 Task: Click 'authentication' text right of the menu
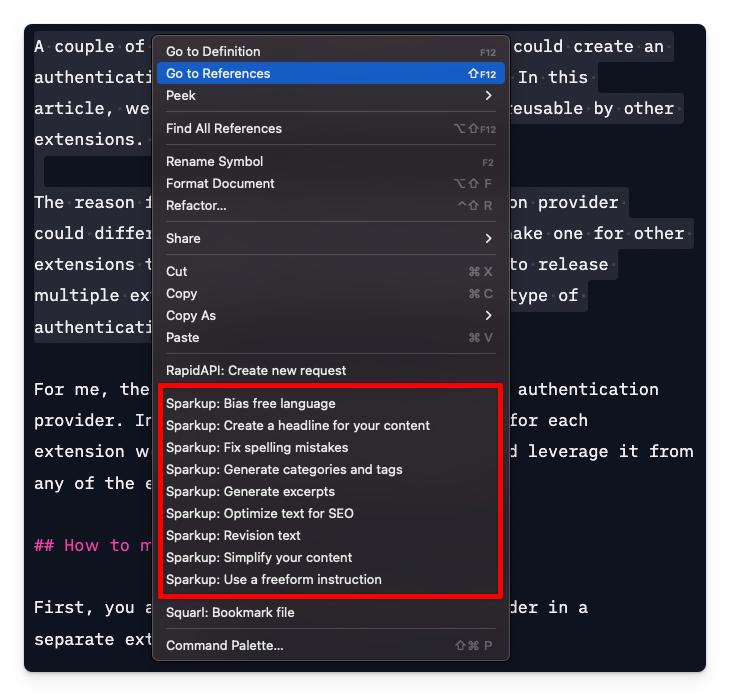pyautogui.click(x=588, y=389)
